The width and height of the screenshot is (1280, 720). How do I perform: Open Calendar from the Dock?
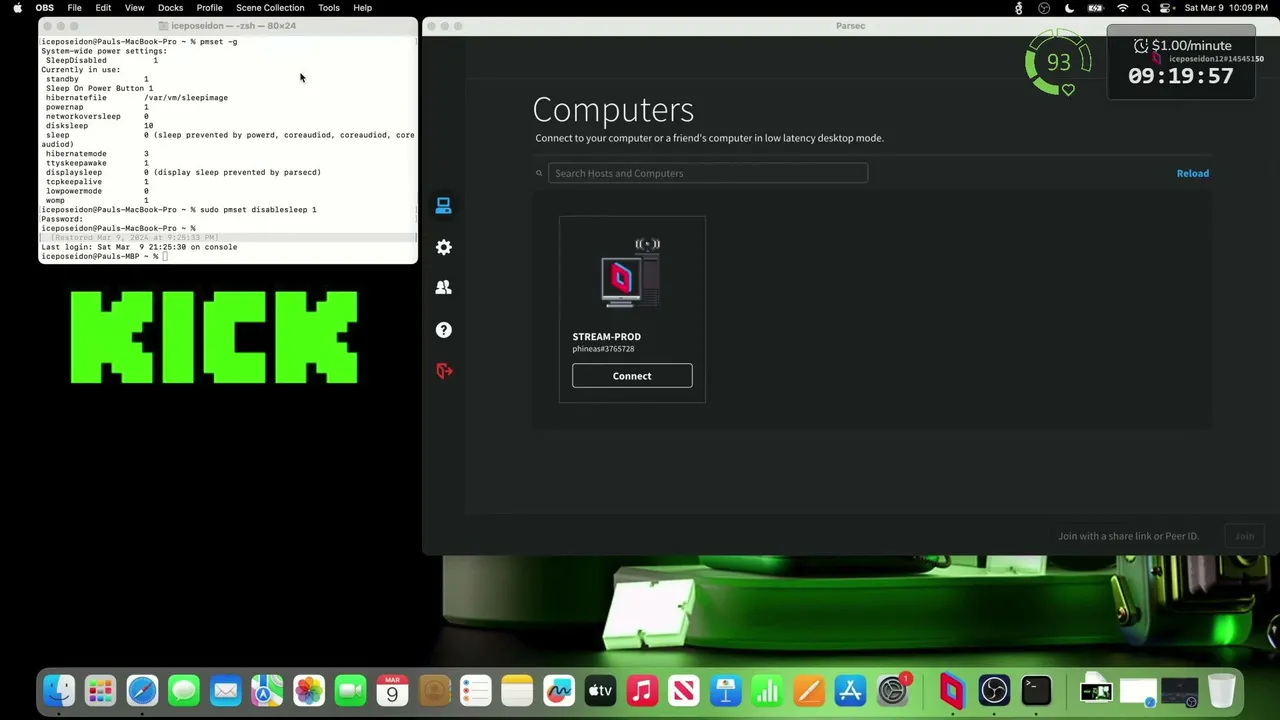pos(392,691)
